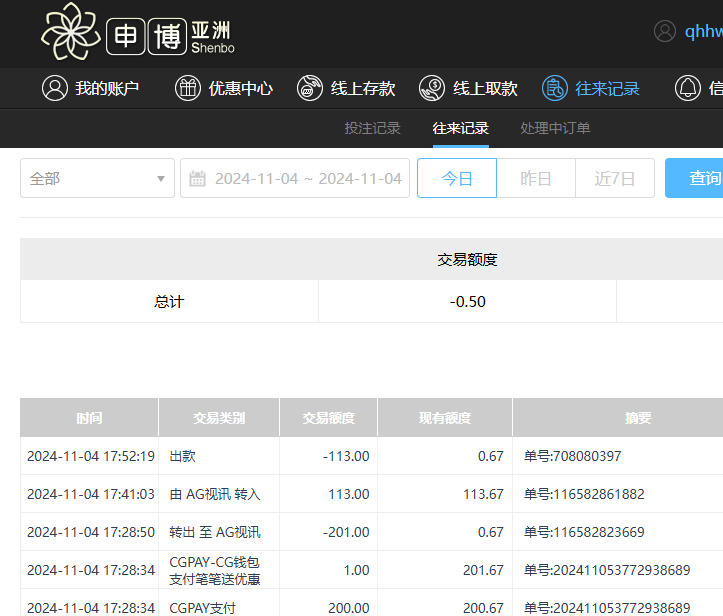Screen dimensions: 723x616
Task: Click the online withdrawal icon
Action: pos(432,88)
